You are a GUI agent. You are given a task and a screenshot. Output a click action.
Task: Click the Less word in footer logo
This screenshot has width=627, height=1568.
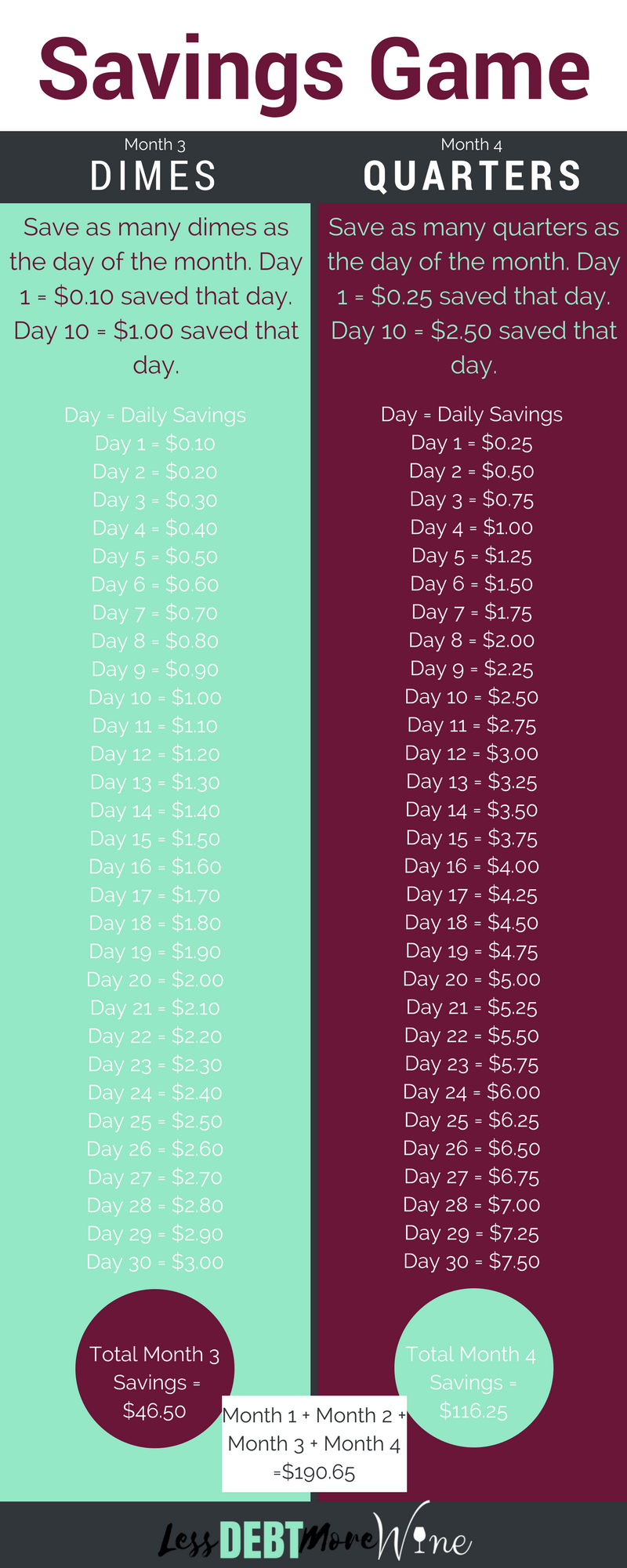coord(188,1541)
